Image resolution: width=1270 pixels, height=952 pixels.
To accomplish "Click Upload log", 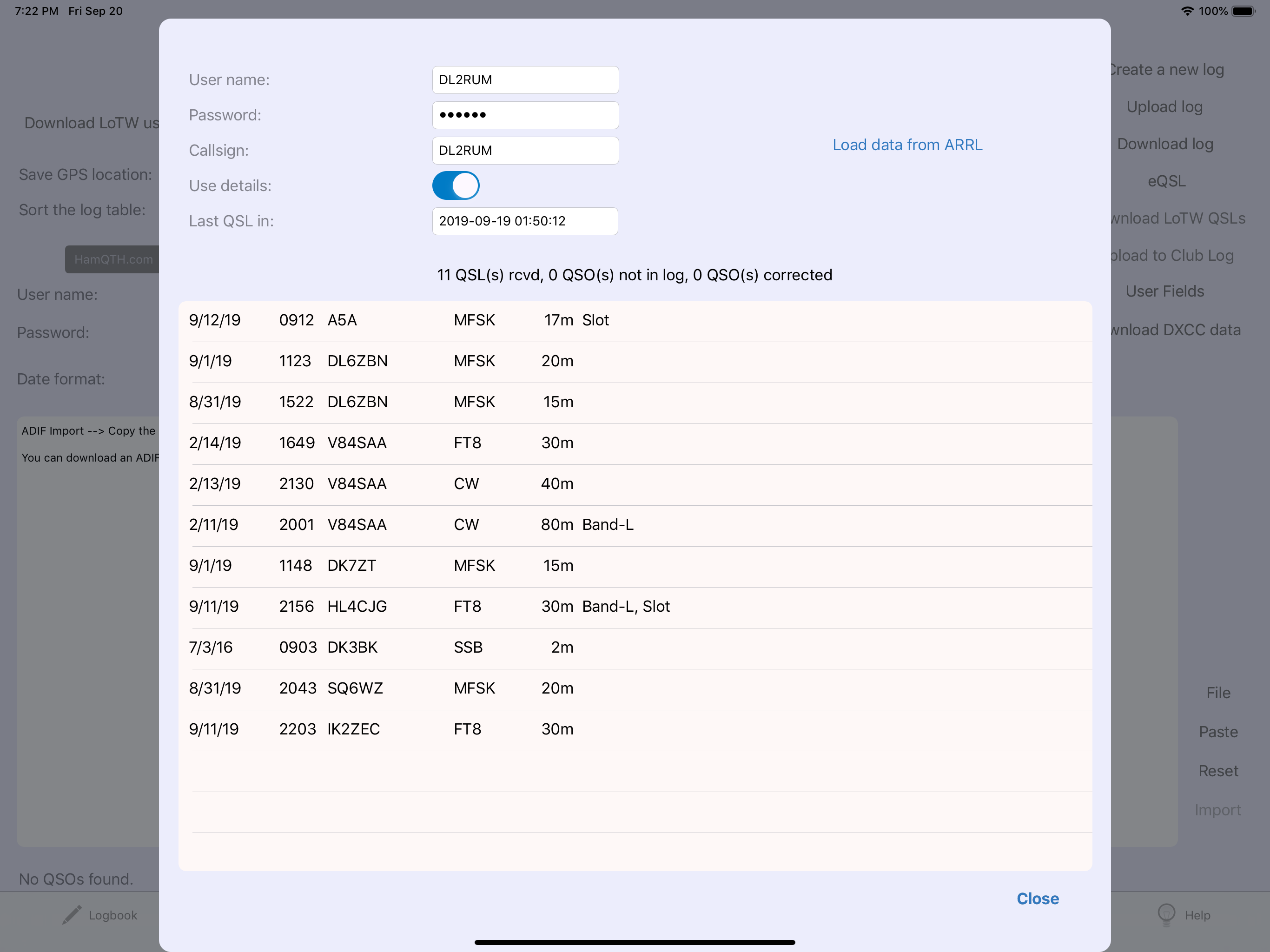I will [x=1164, y=106].
